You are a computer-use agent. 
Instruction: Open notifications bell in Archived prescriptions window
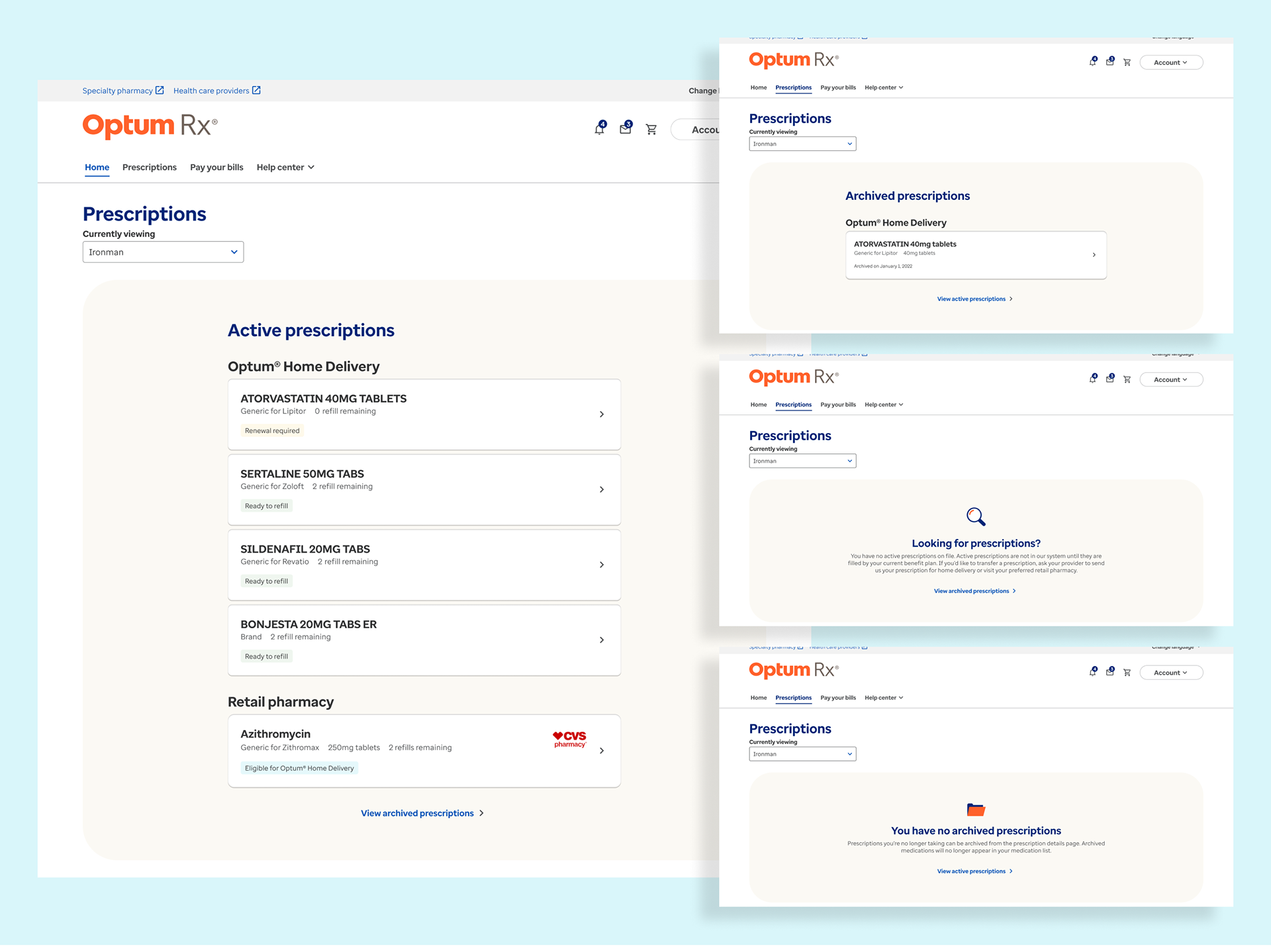tap(1093, 62)
